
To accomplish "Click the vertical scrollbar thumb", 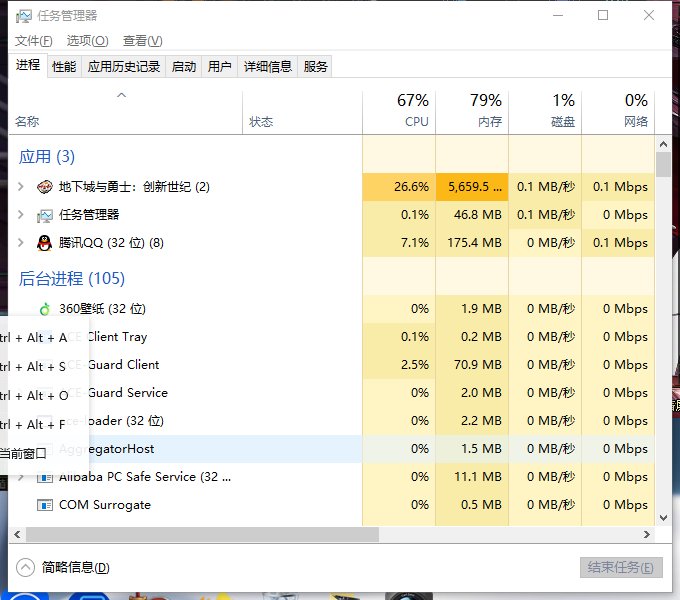I will (664, 164).
